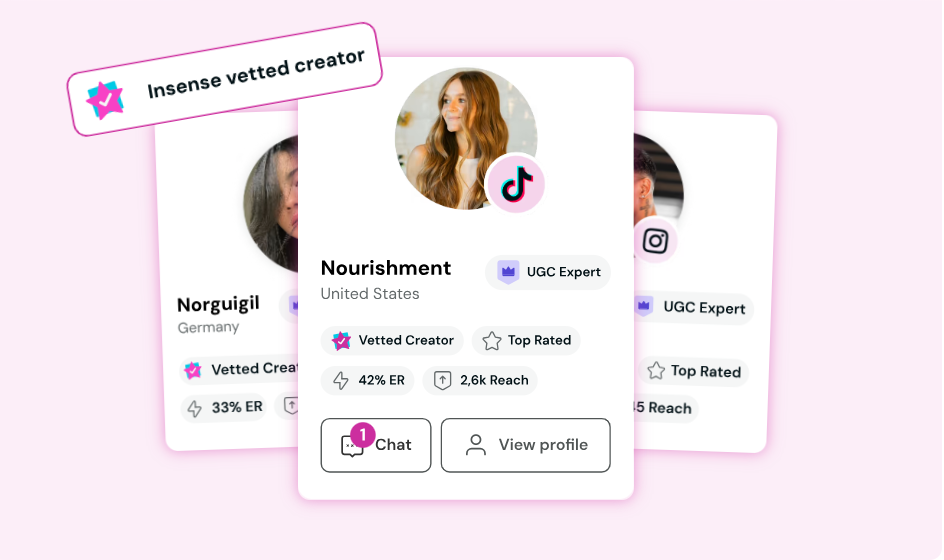Select the Nourishment creator name
The image size is (944, 560).
point(386,268)
